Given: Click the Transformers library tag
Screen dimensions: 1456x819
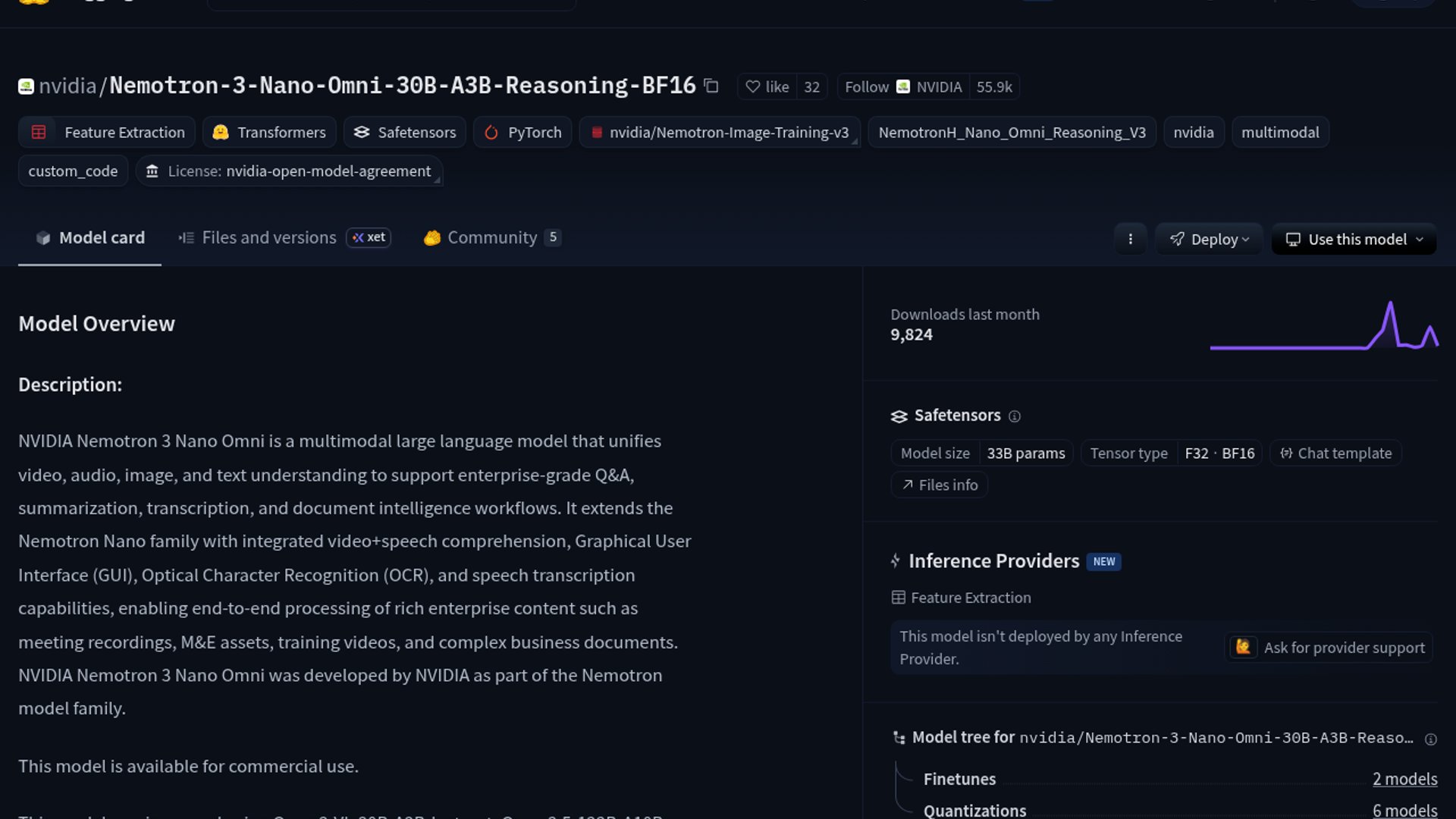Looking at the screenshot, I should click(x=269, y=132).
